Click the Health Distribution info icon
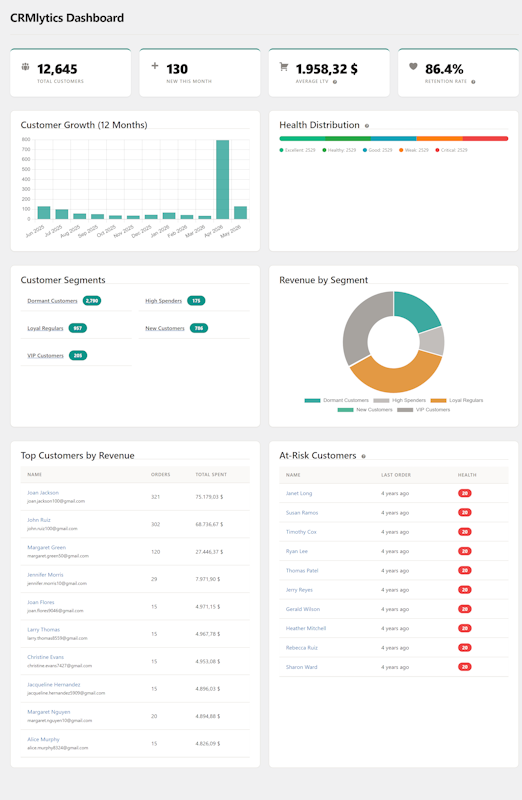 (x=367, y=126)
